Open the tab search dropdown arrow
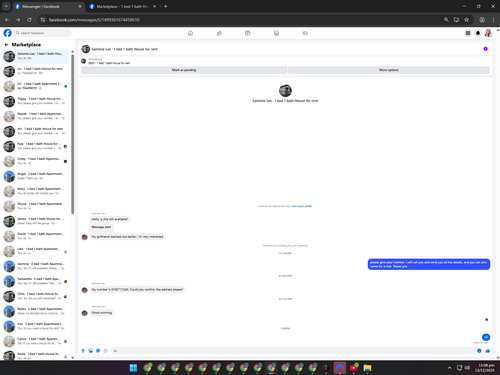 6,6
